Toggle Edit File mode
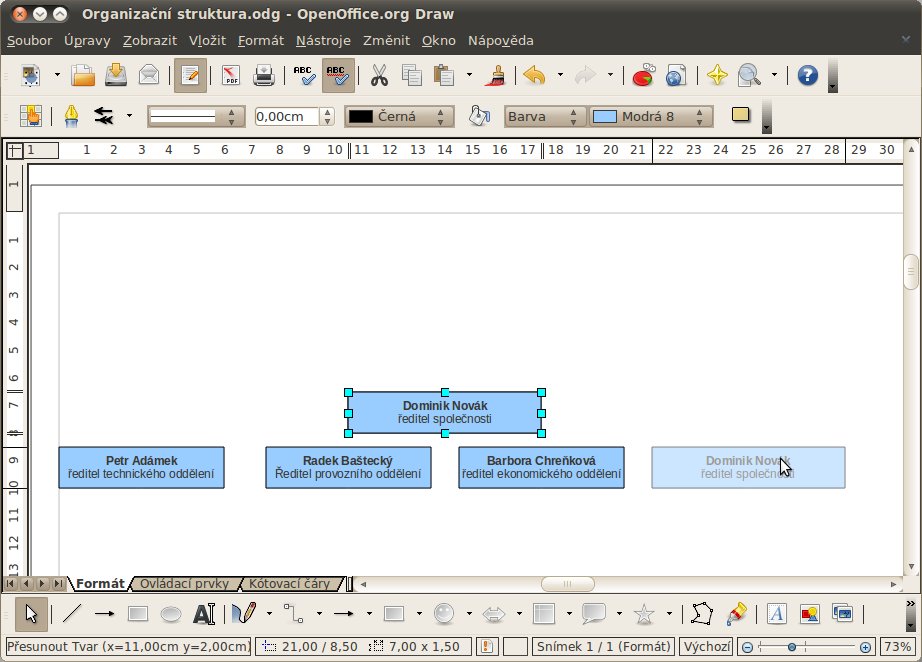The width and height of the screenshot is (922, 662). [190, 75]
